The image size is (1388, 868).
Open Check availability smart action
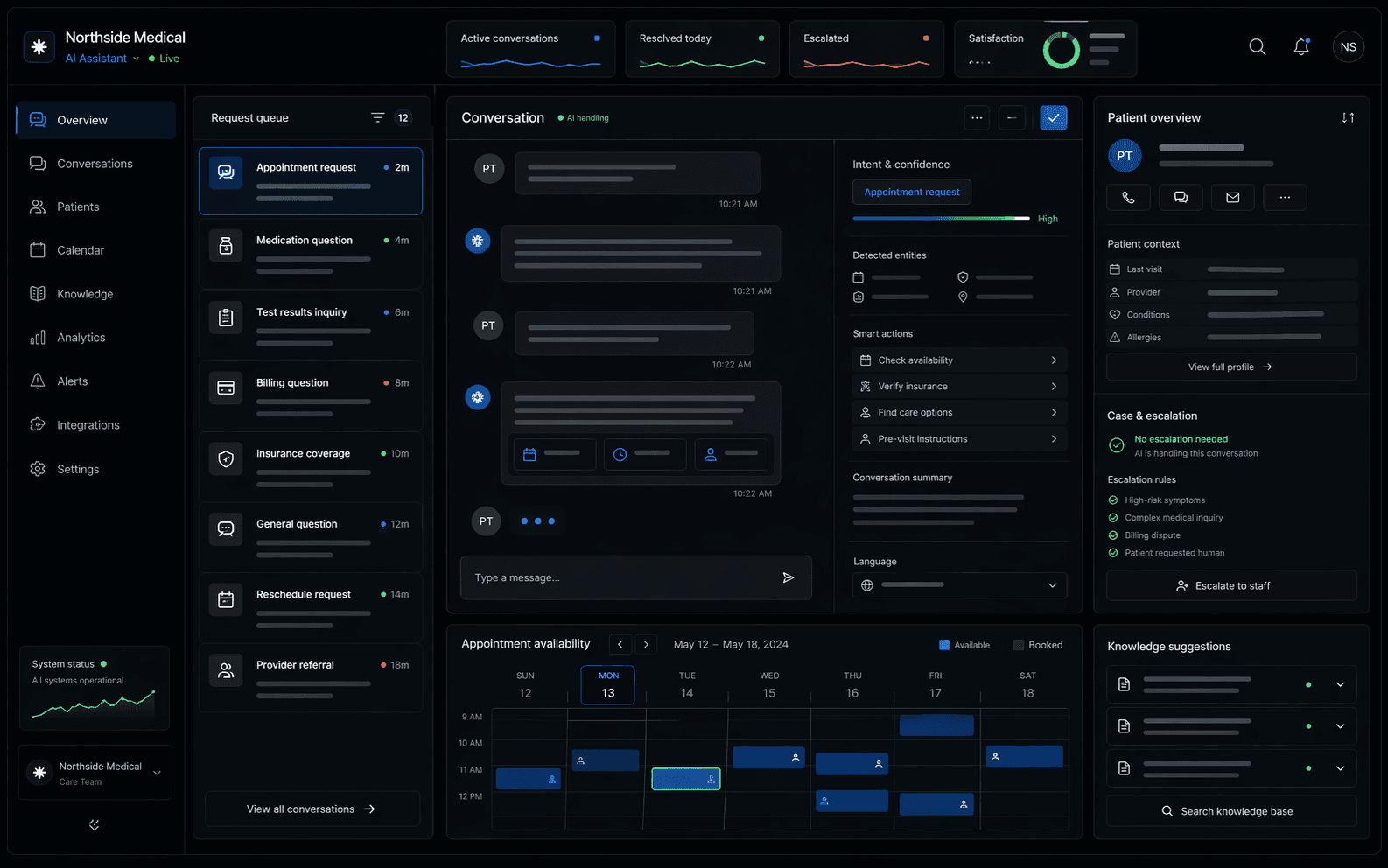(x=959, y=360)
